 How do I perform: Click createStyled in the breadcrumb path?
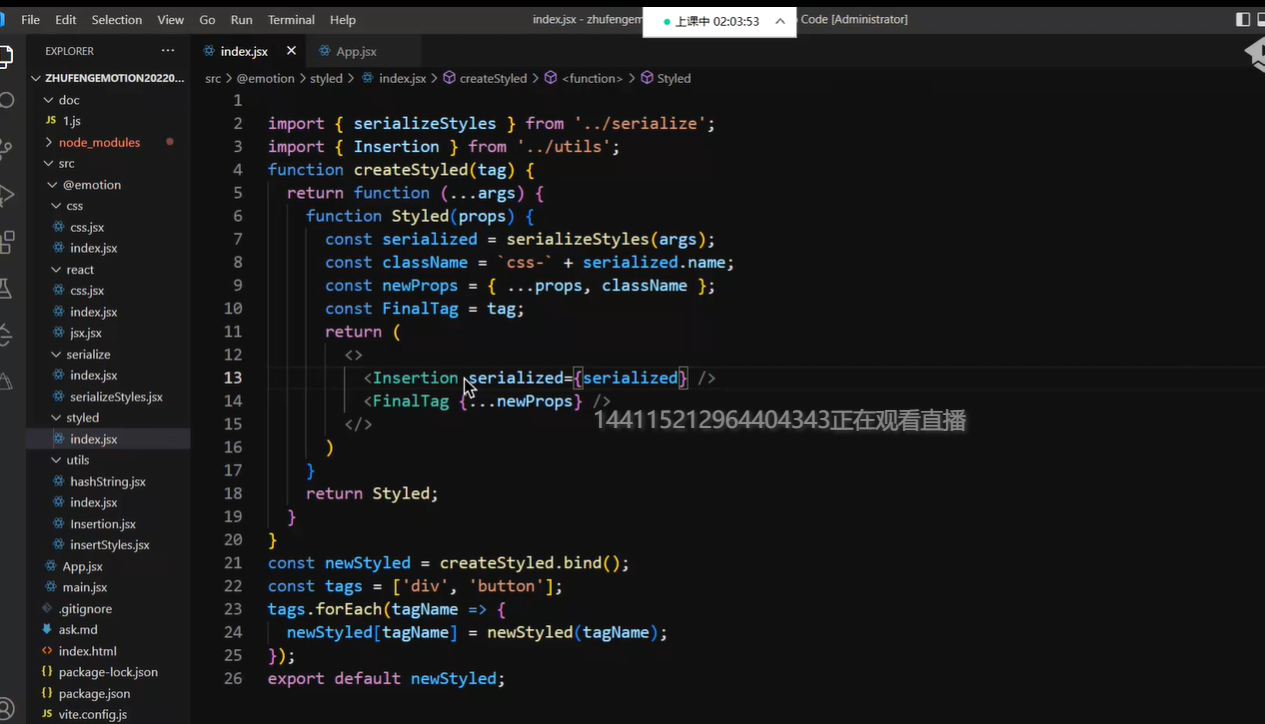[492, 78]
